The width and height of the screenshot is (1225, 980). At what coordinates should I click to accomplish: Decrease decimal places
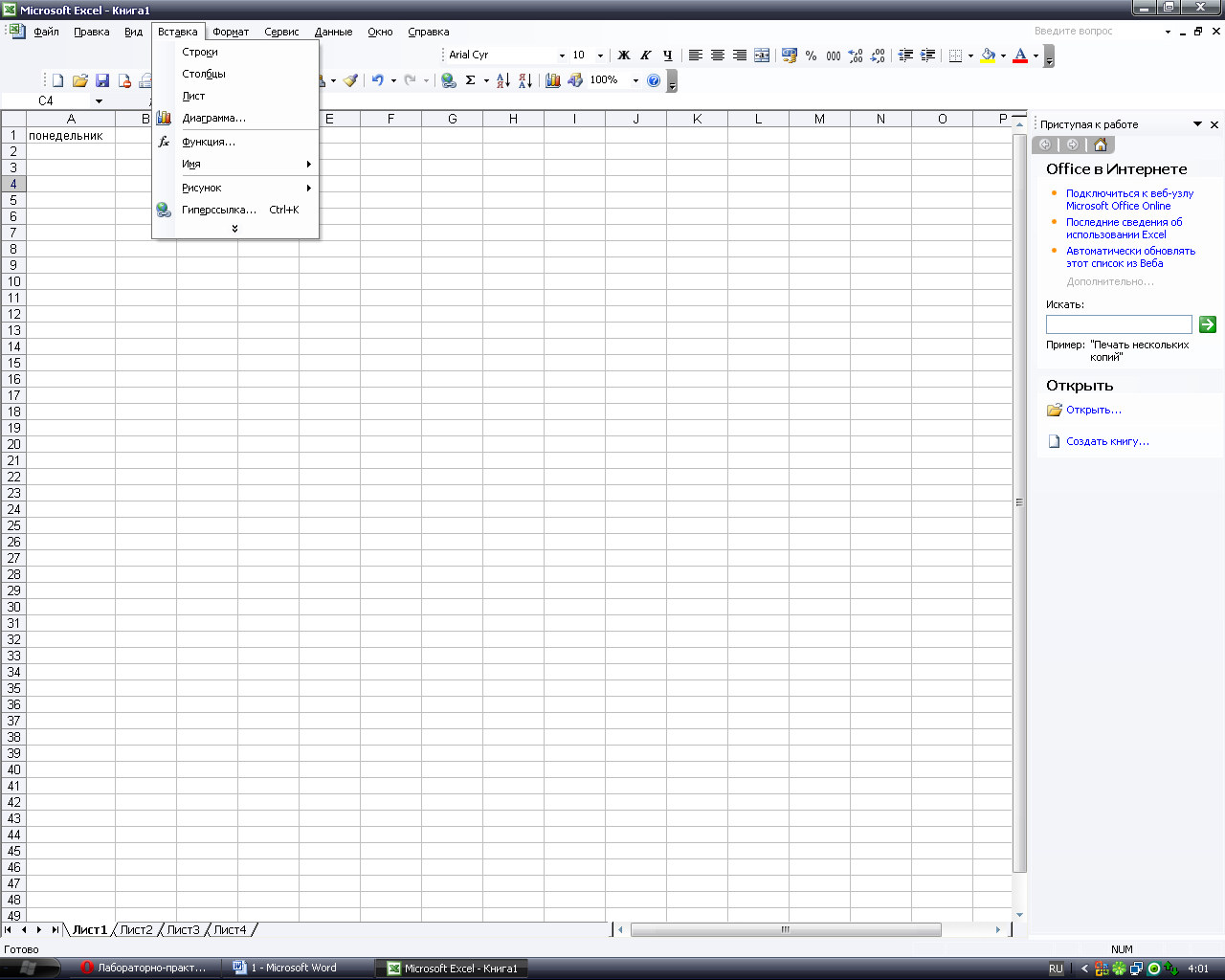878,56
